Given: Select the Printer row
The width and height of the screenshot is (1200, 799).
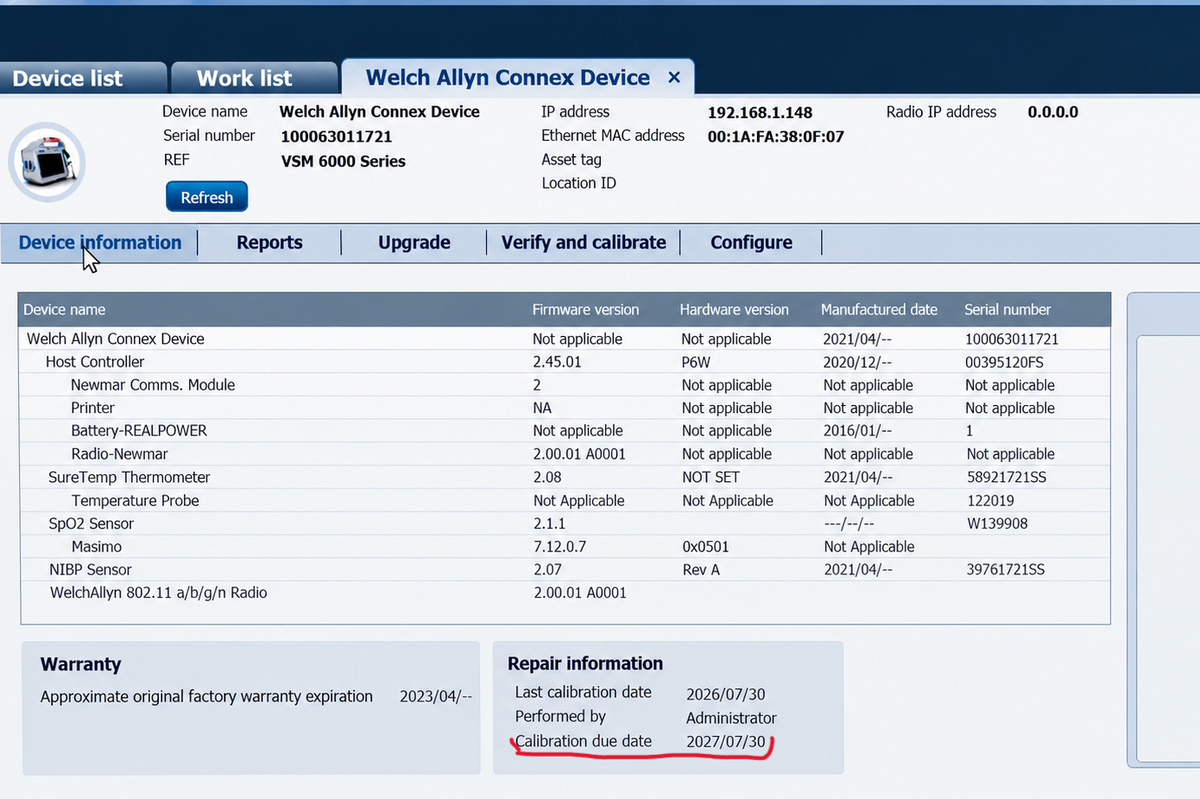Looking at the screenshot, I should point(564,408).
